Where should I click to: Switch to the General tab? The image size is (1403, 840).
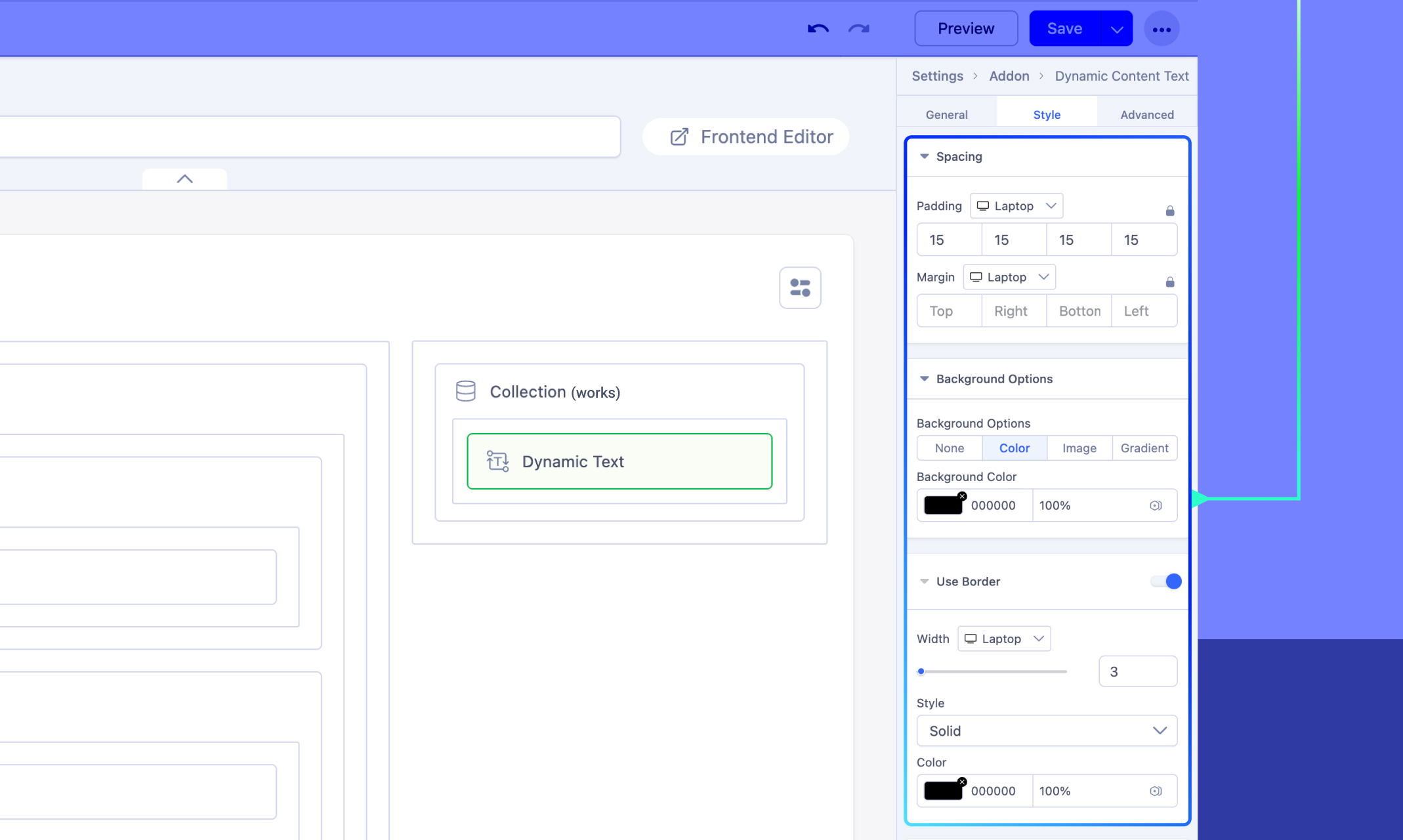(x=946, y=115)
